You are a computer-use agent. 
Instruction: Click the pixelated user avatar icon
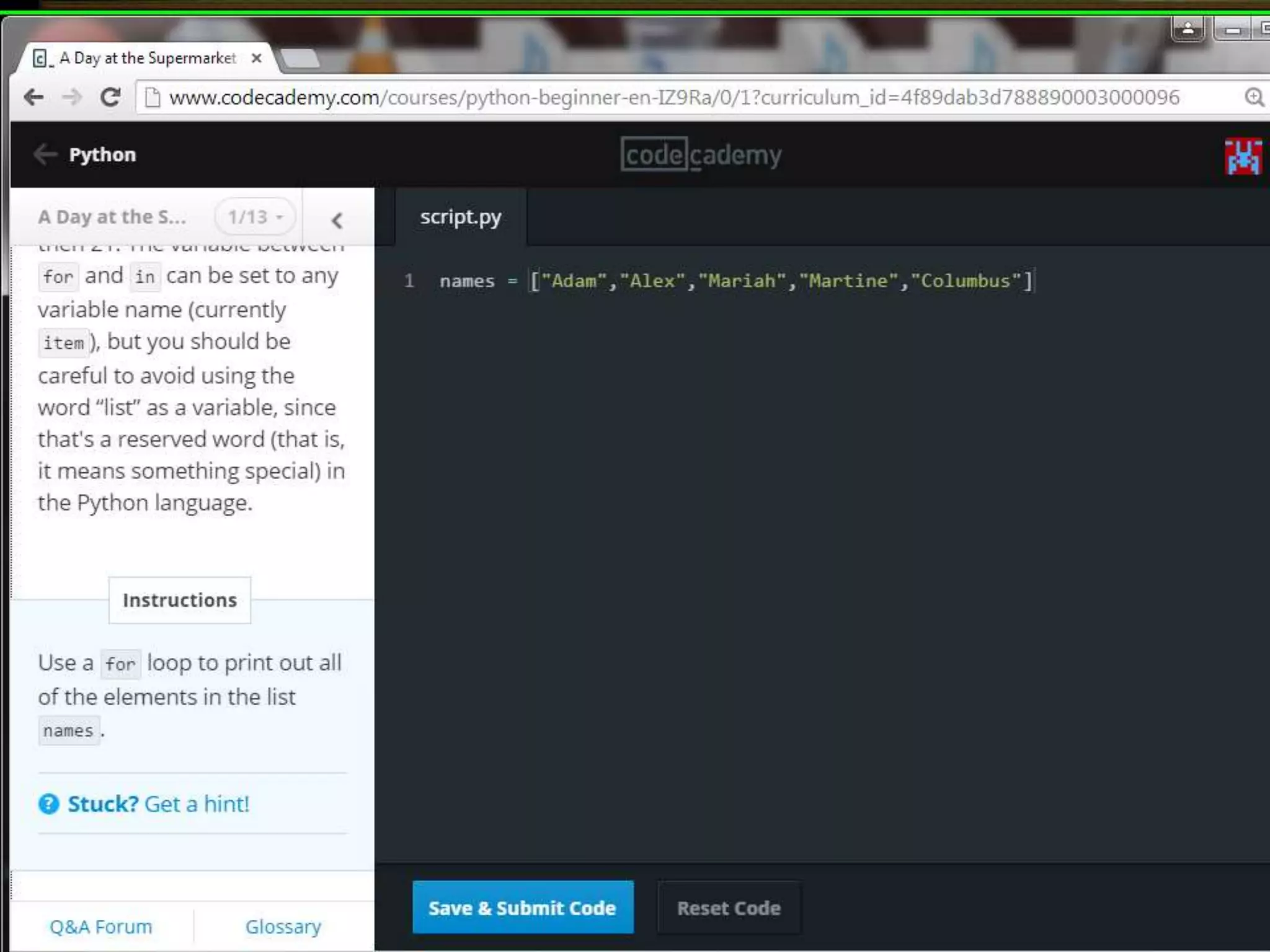(x=1243, y=156)
